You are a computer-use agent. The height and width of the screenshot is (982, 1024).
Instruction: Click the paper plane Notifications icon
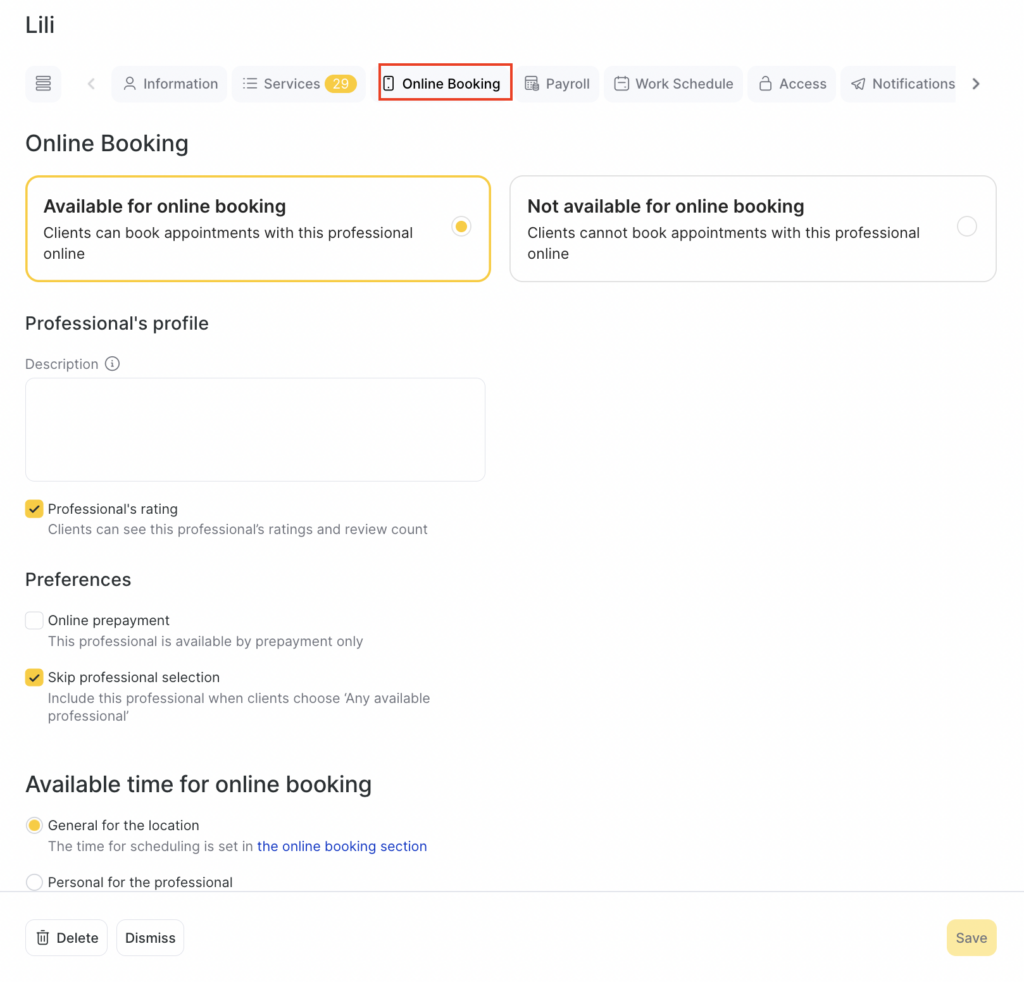[858, 84]
